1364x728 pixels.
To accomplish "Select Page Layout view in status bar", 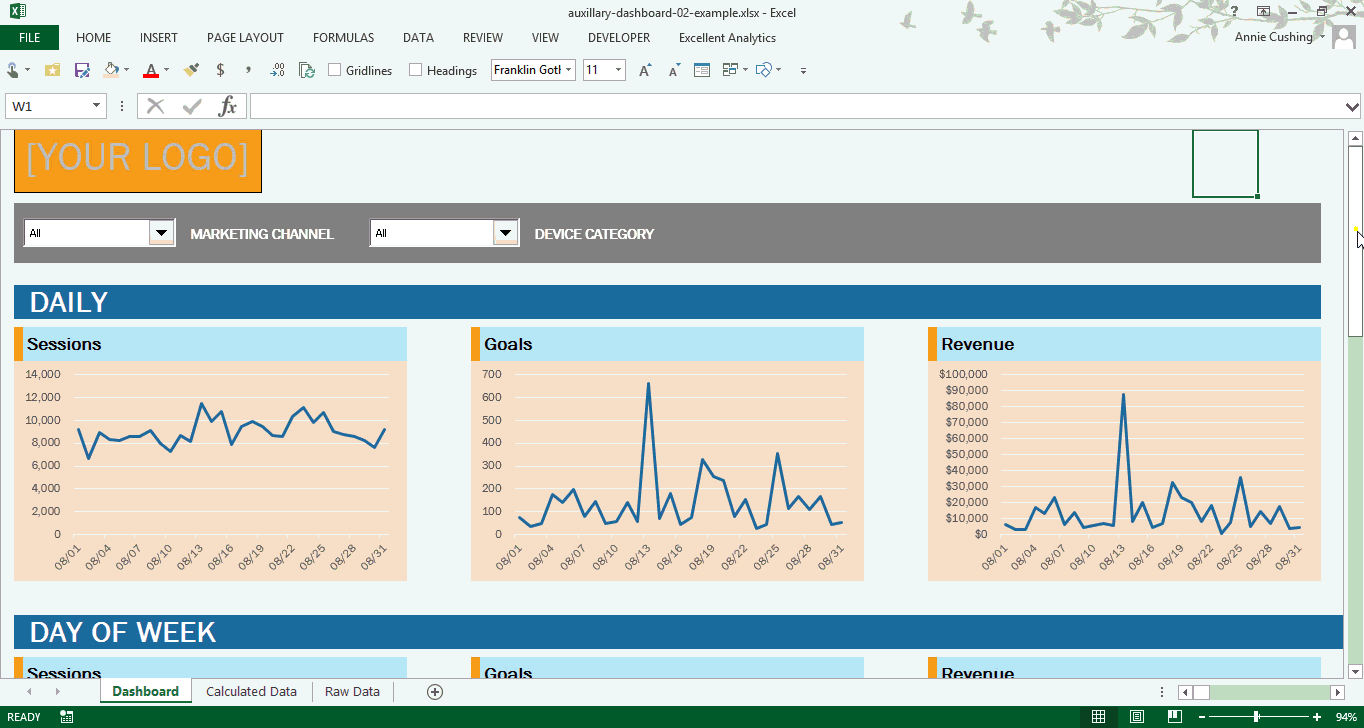I will click(x=1137, y=716).
